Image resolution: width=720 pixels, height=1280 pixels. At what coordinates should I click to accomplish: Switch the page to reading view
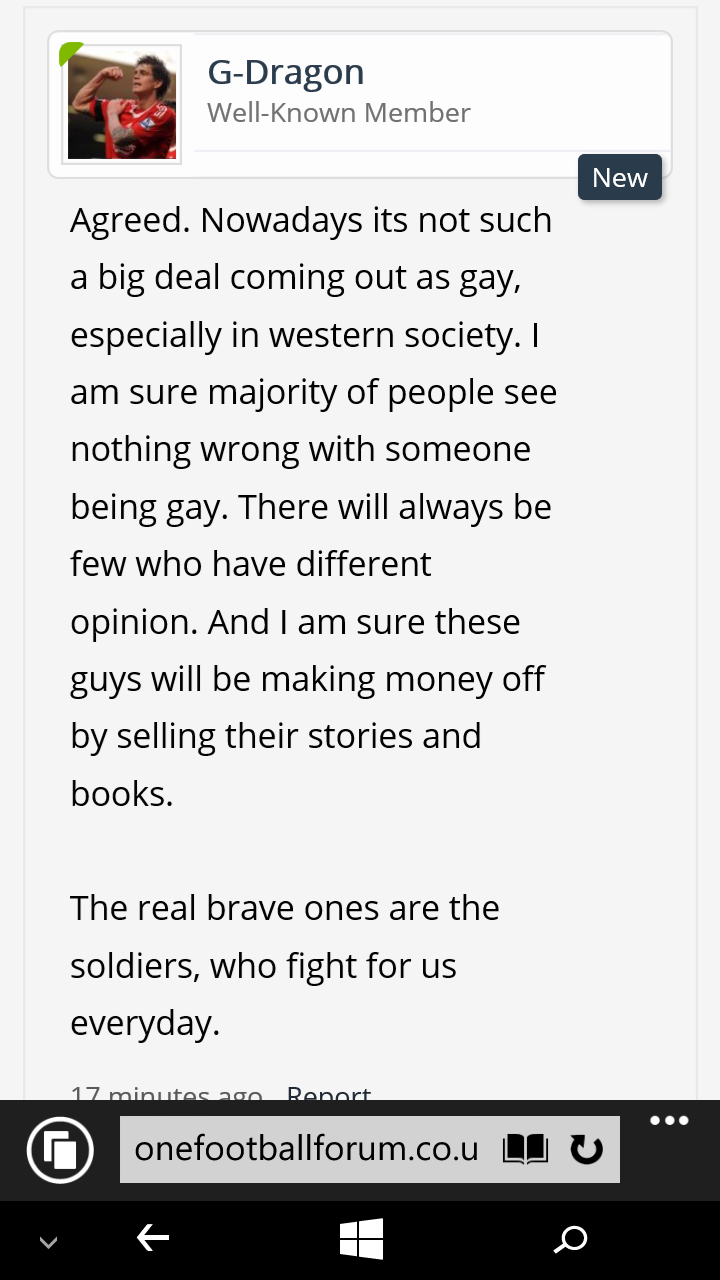[x=525, y=1149]
